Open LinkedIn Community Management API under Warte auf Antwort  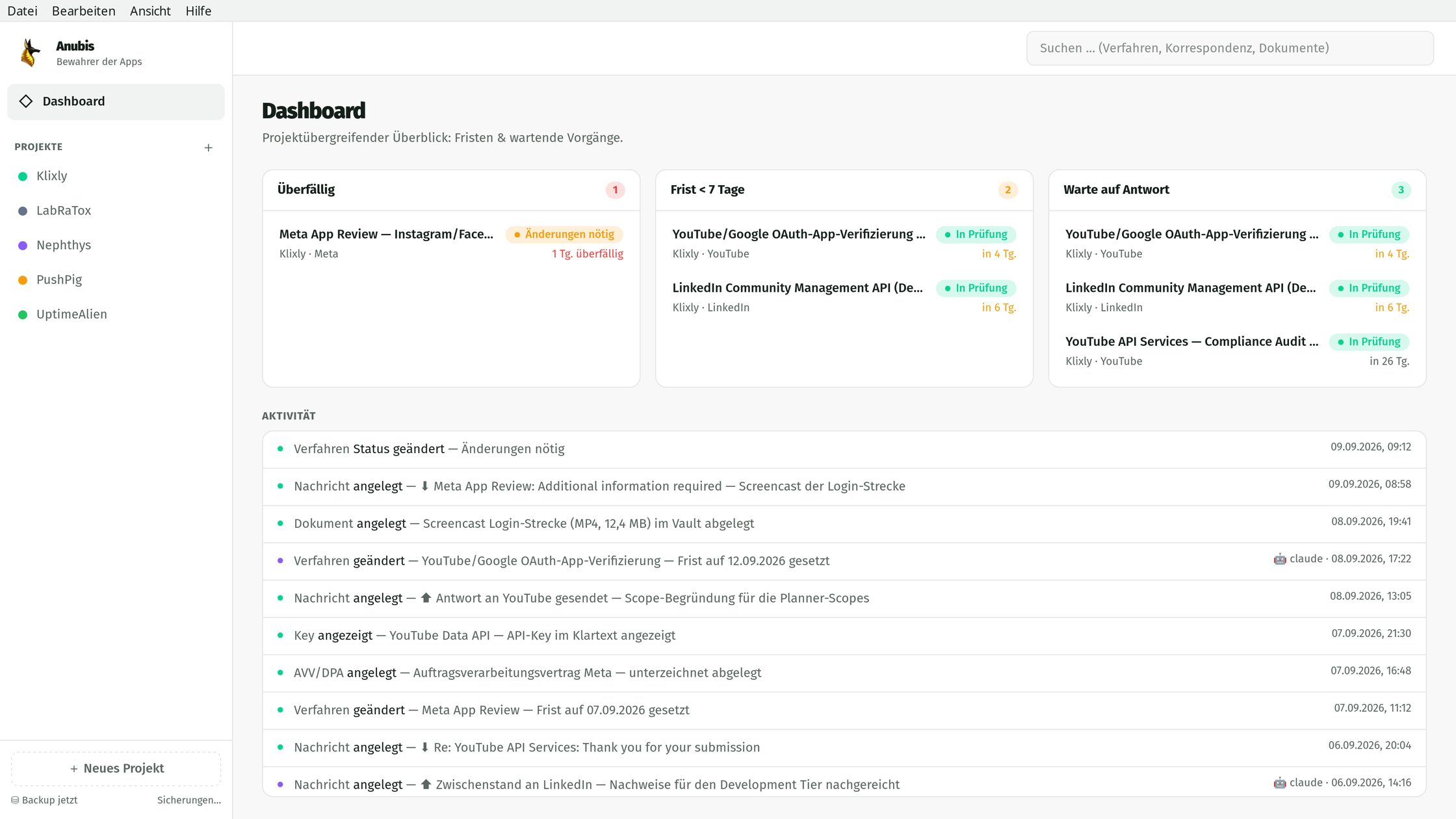coord(1237,298)
